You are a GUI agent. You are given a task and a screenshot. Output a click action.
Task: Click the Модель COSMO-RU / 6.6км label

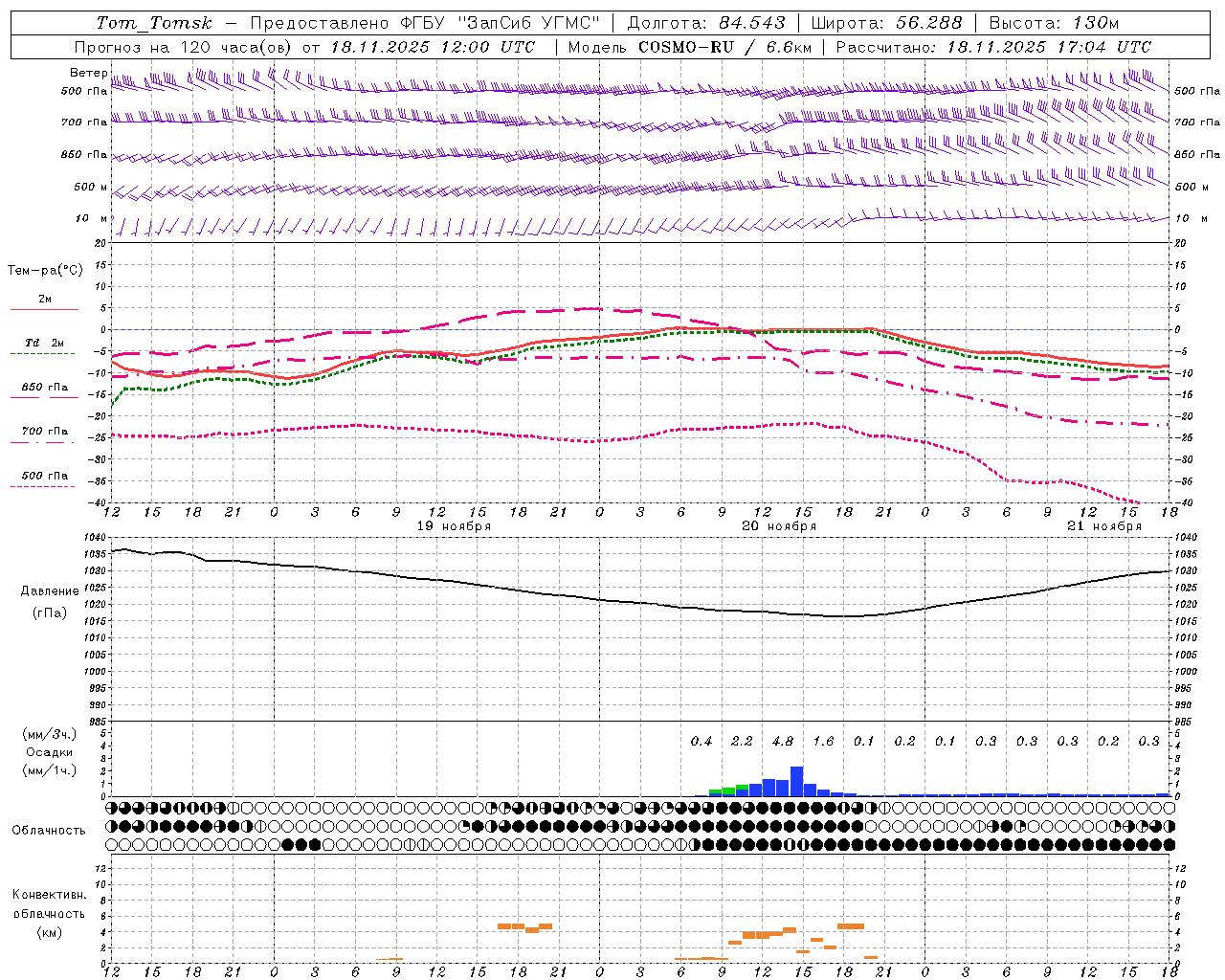[690, 47]
